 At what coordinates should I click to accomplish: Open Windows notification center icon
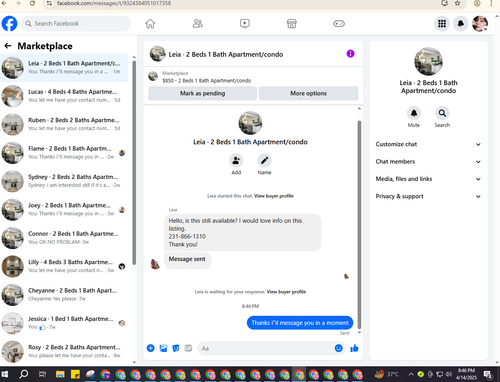488,374
